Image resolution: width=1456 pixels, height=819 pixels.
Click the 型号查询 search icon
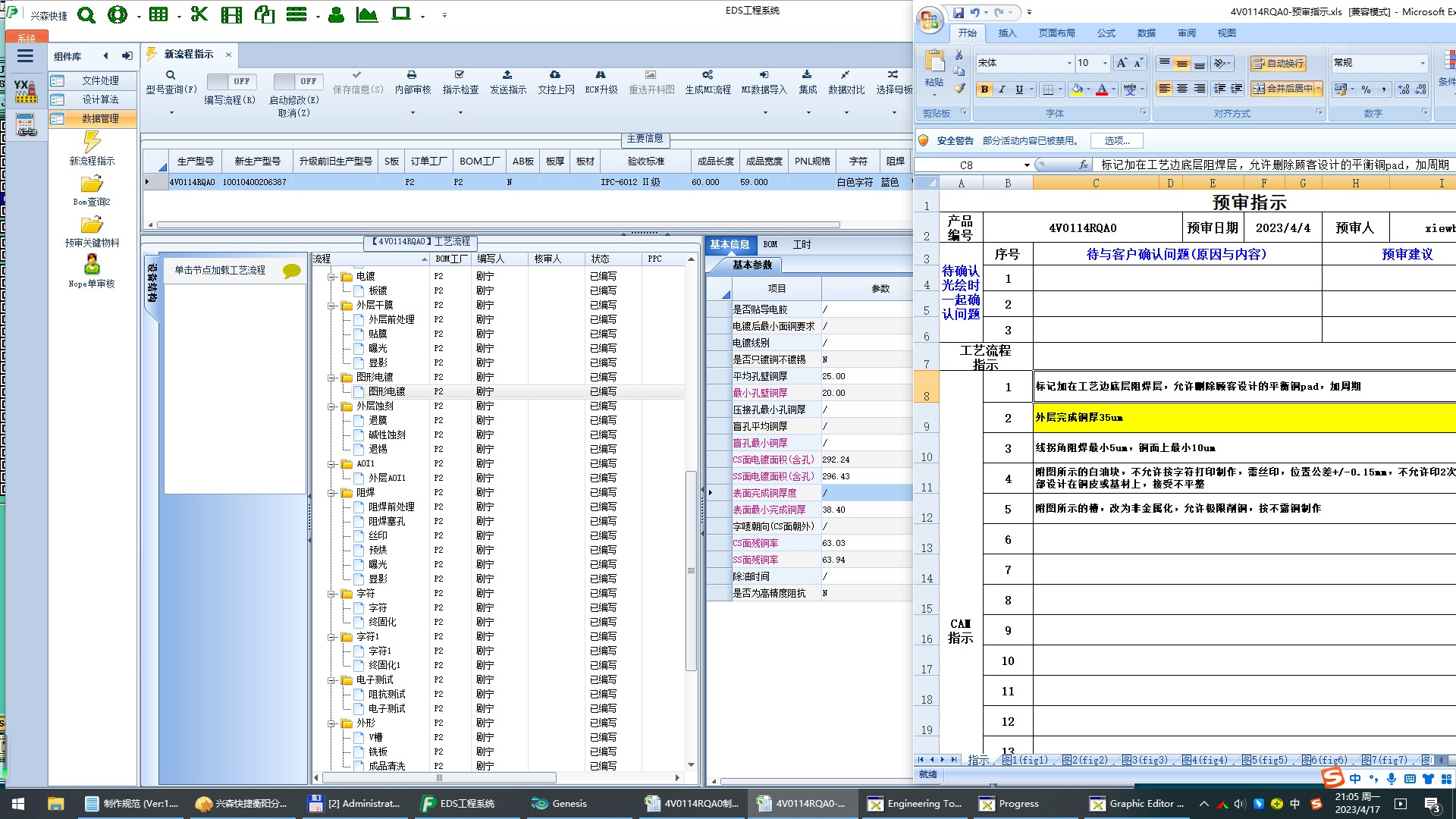click(x=171, y=75)
